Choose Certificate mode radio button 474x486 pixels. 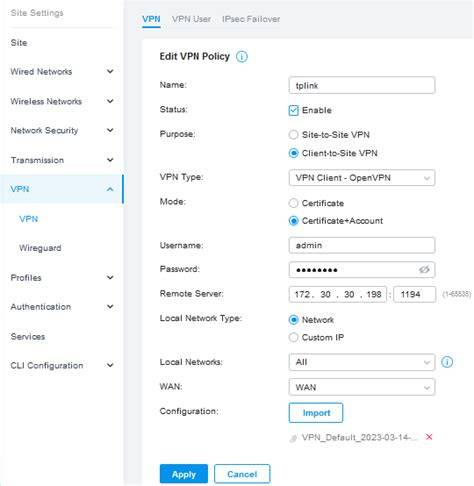(293, 203)
